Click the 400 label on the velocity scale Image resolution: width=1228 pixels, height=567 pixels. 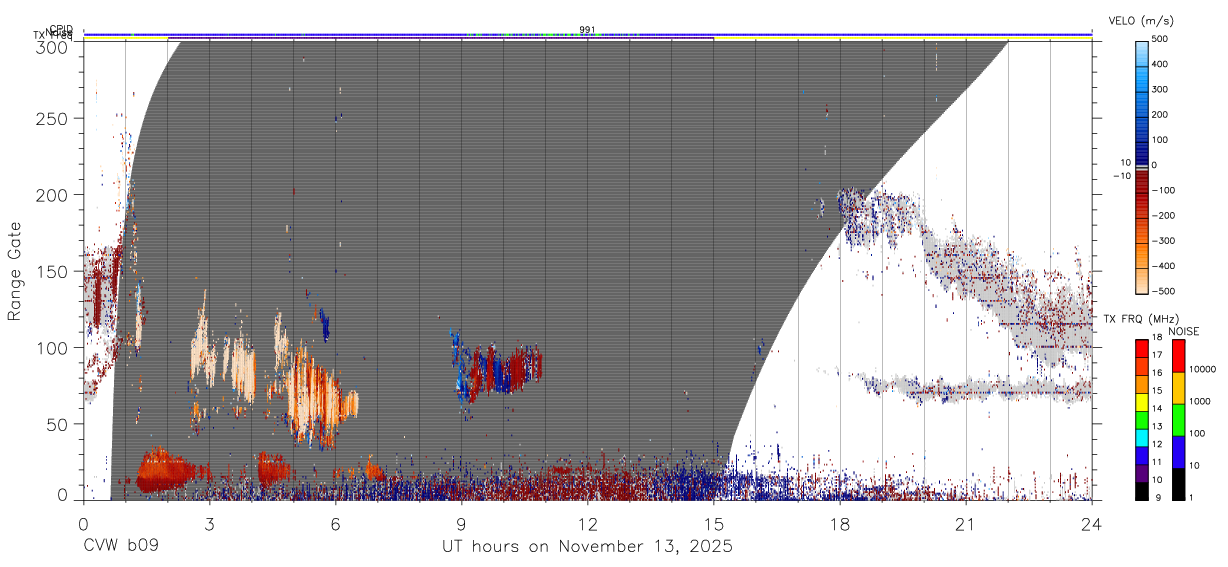point(1161,64)
